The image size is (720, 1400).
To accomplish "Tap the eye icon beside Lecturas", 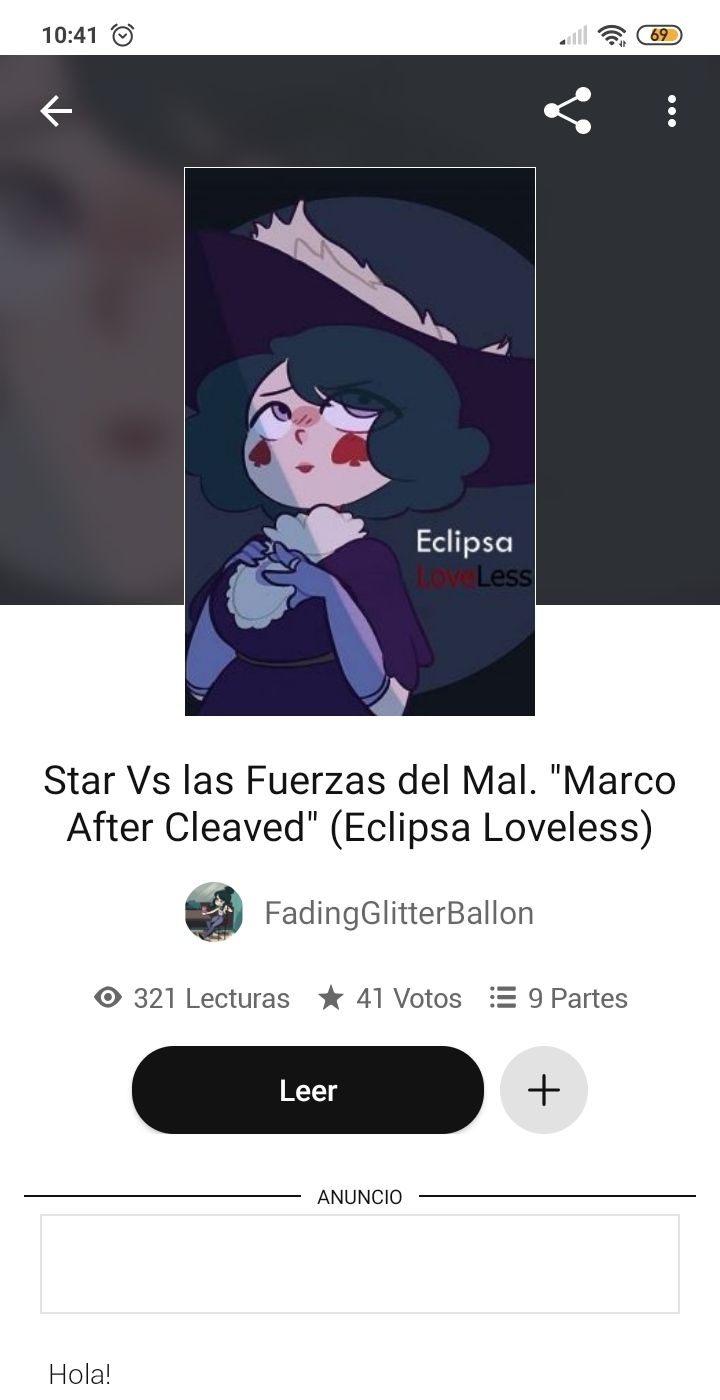I will click(x=107, y=997).
